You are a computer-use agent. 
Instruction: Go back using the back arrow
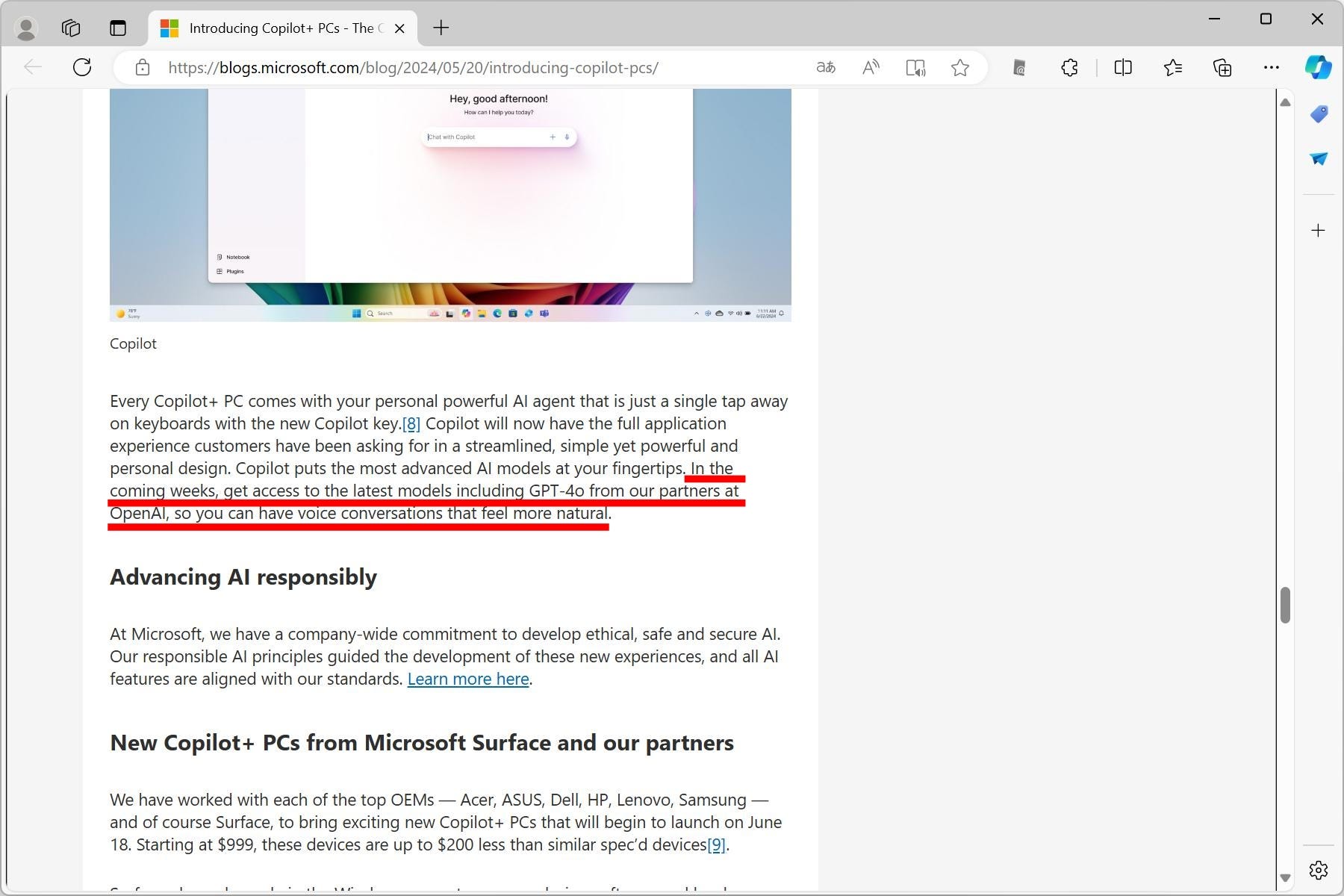pyautogui.click(x=33, y=67)
